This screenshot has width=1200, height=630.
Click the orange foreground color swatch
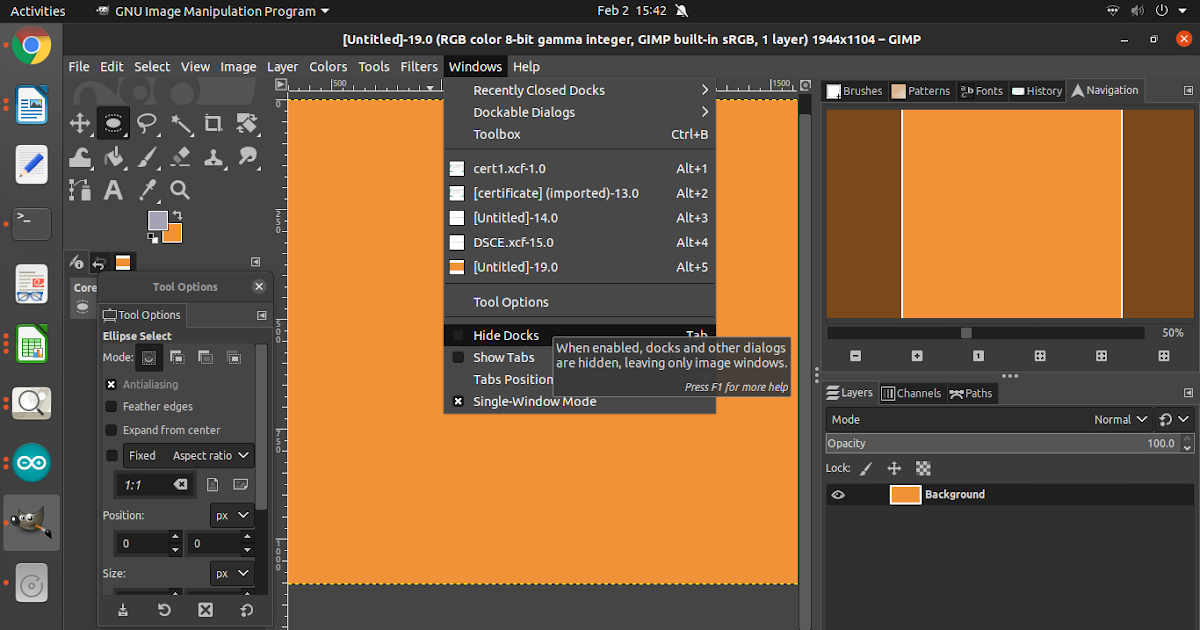pos(172,232)
